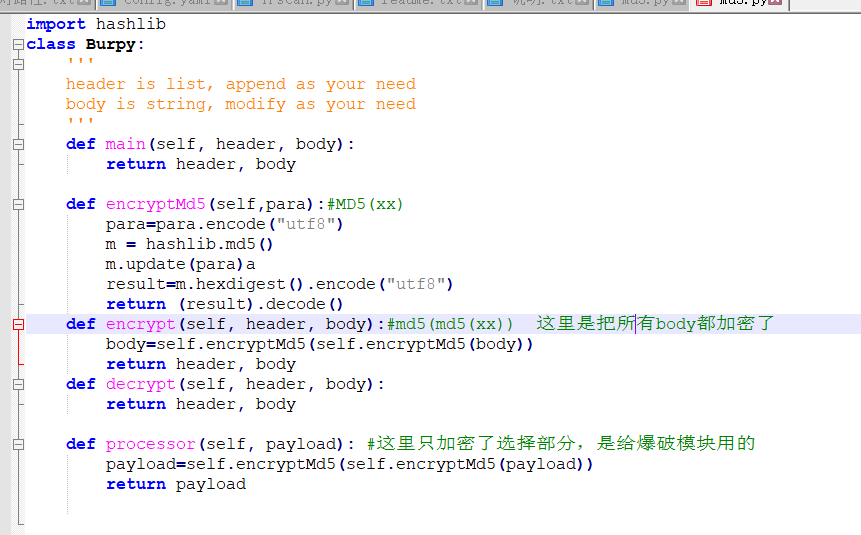The image size is (861, 535).
Task: Collapse the docstring comment block fold
Action: (18, 65)
